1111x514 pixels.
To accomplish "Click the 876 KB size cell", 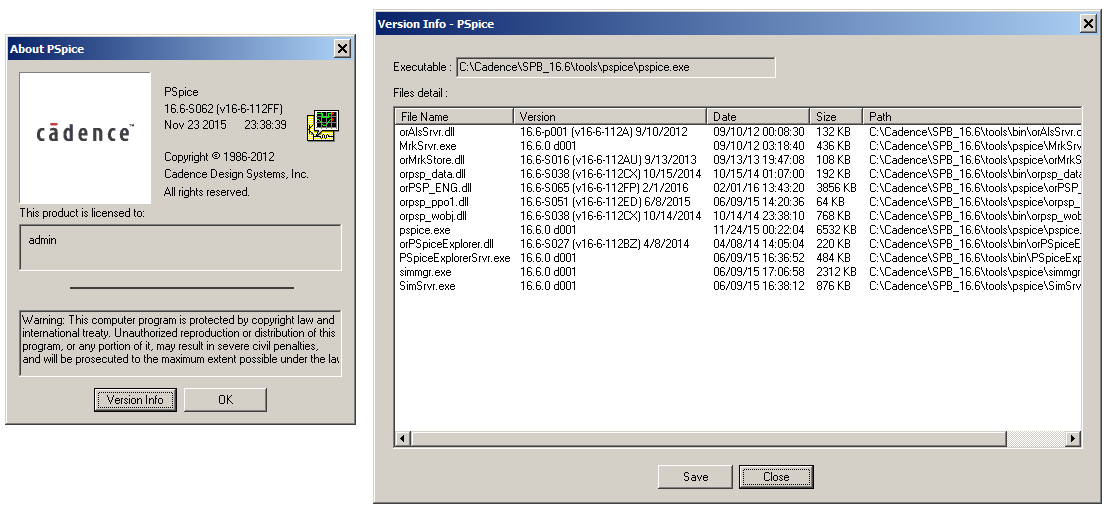I will [833, 286].
